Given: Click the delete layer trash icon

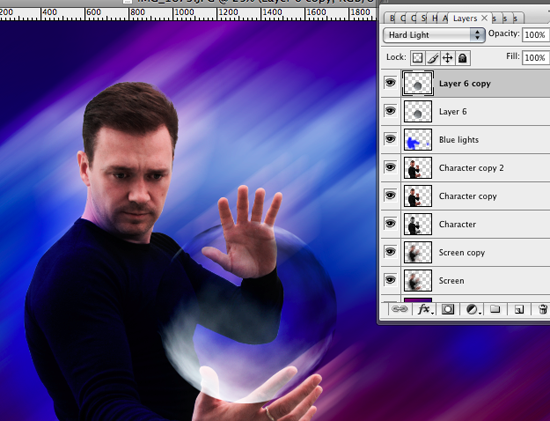Looking at the screenshot, I should (x=542, y=309).
